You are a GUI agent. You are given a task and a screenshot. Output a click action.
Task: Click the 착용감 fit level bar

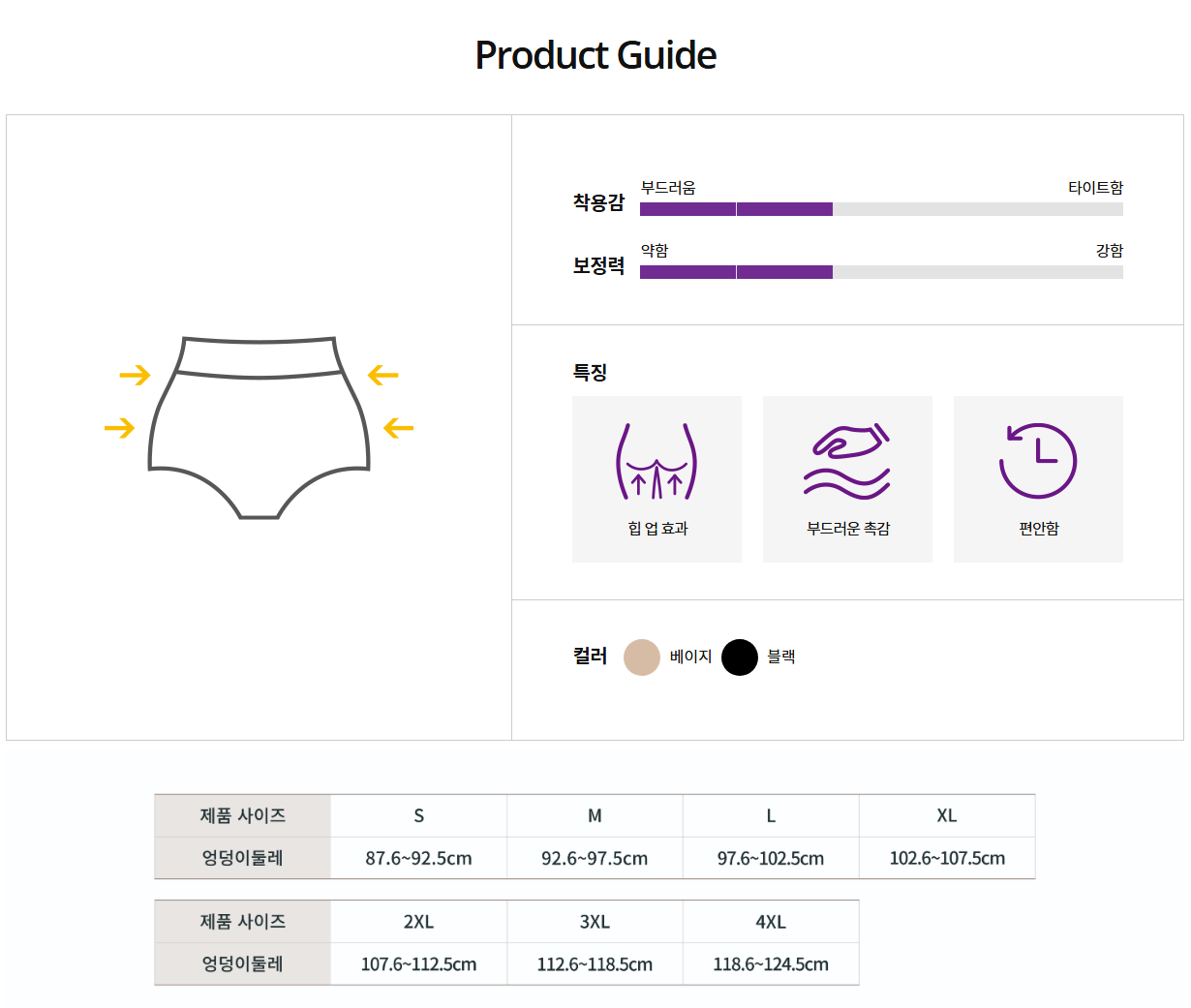point(881,209)
